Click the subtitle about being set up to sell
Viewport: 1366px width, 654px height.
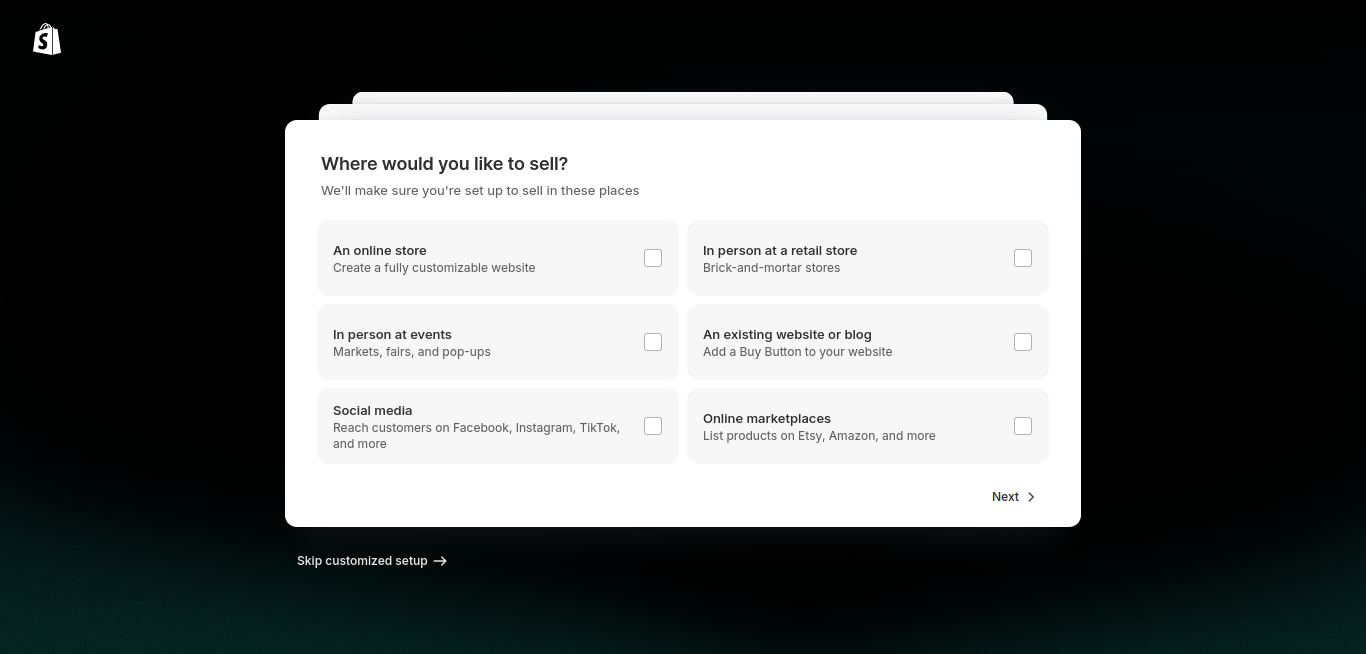(x=480, y=191)
